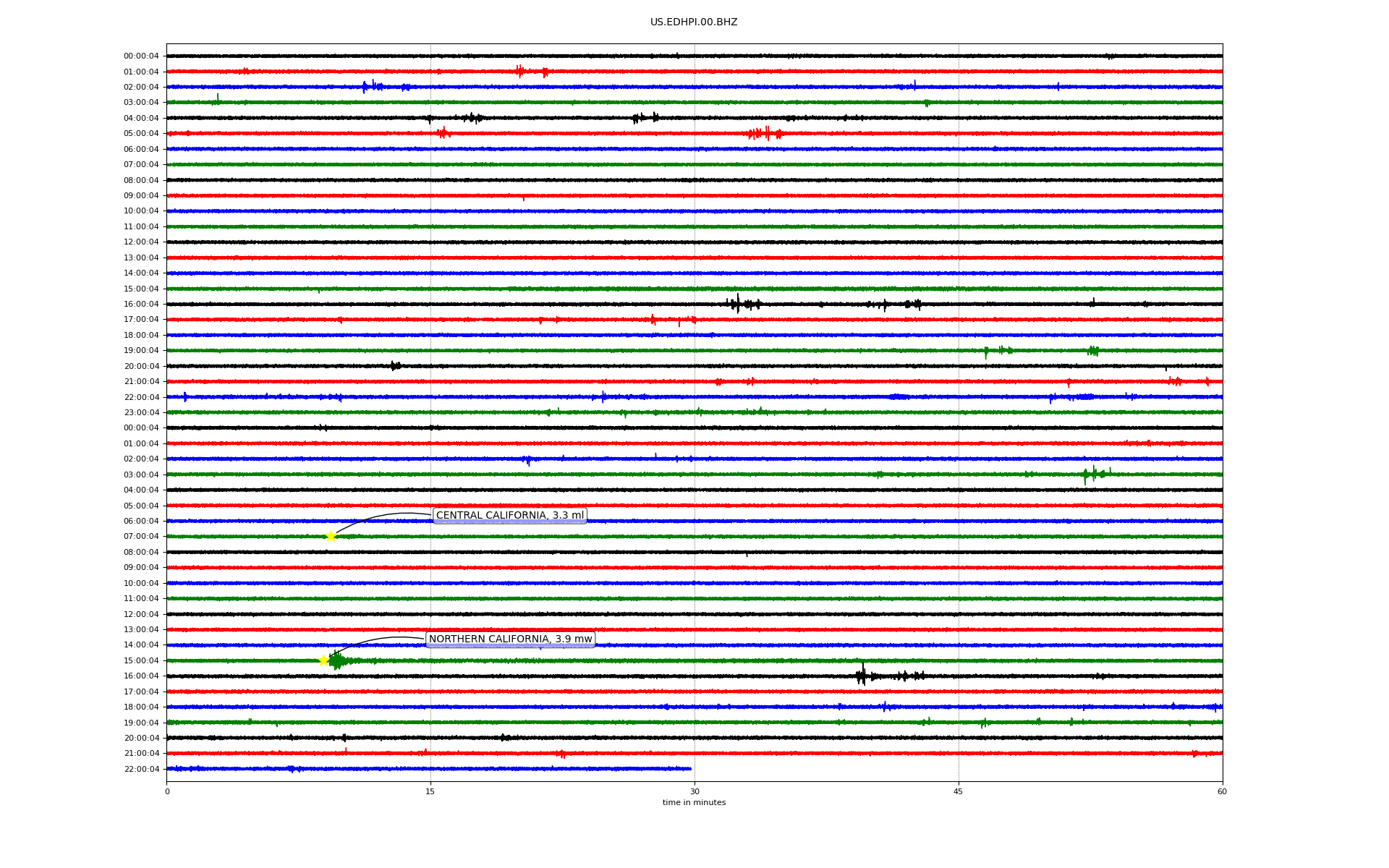Click the red burst near minute 20 on 01:00:04
The image size is (1389, 868).
[x=519, y=71]
